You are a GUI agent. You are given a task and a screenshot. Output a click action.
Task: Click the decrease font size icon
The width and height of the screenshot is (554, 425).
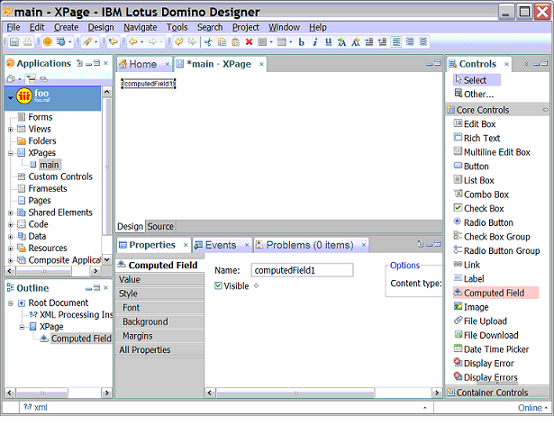pyautogui.click(x=355, y=42)
